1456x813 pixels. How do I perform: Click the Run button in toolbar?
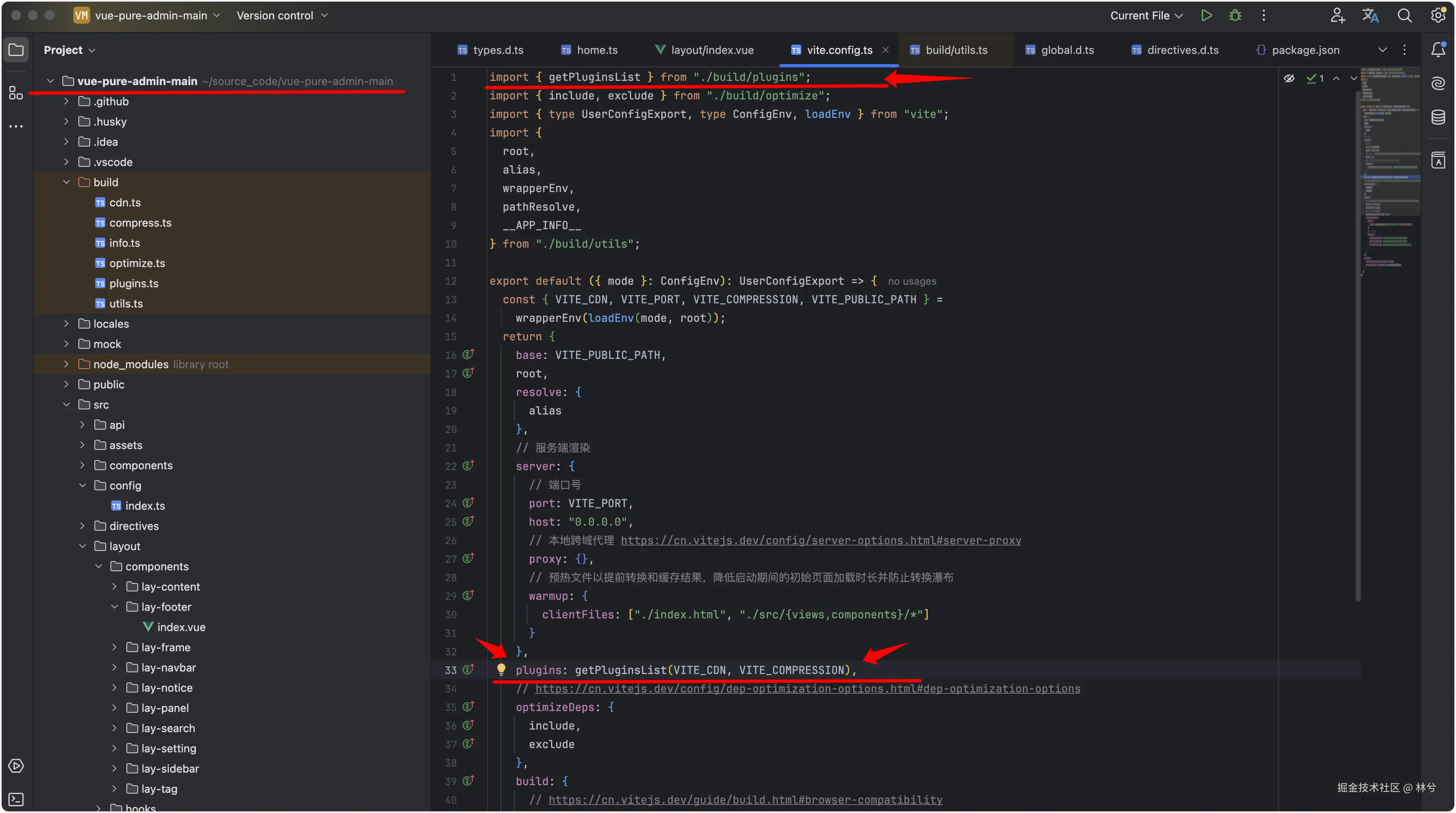pyautogui.click(x=1206, y=15)
